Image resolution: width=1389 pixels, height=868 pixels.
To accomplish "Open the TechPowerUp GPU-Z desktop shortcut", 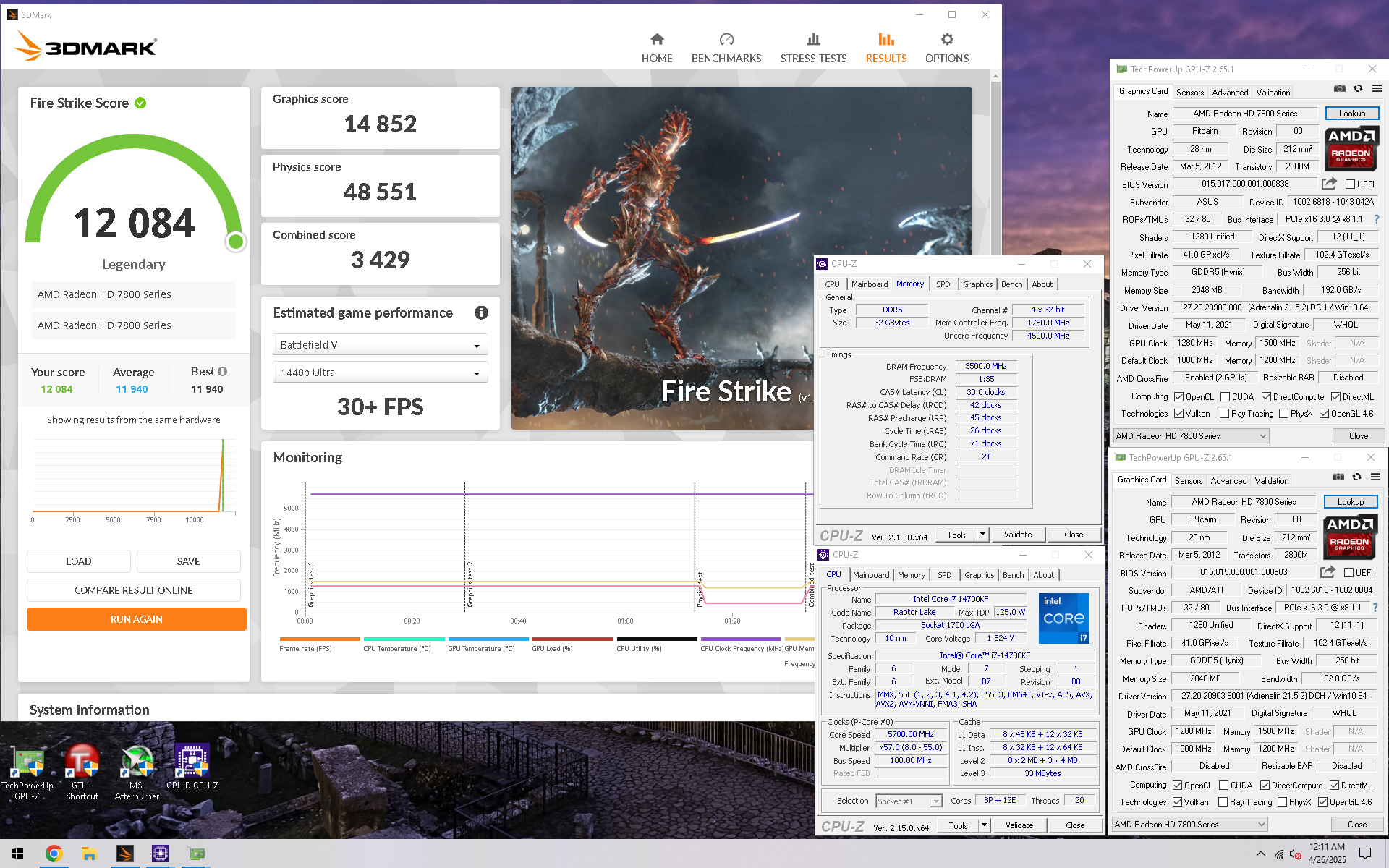I will (27, 773).
